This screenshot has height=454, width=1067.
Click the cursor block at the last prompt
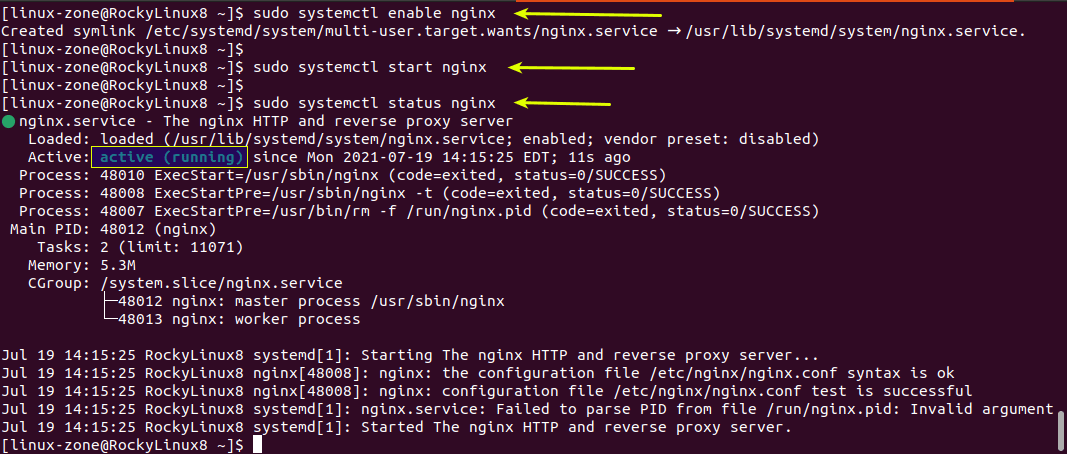pos(257,445)
